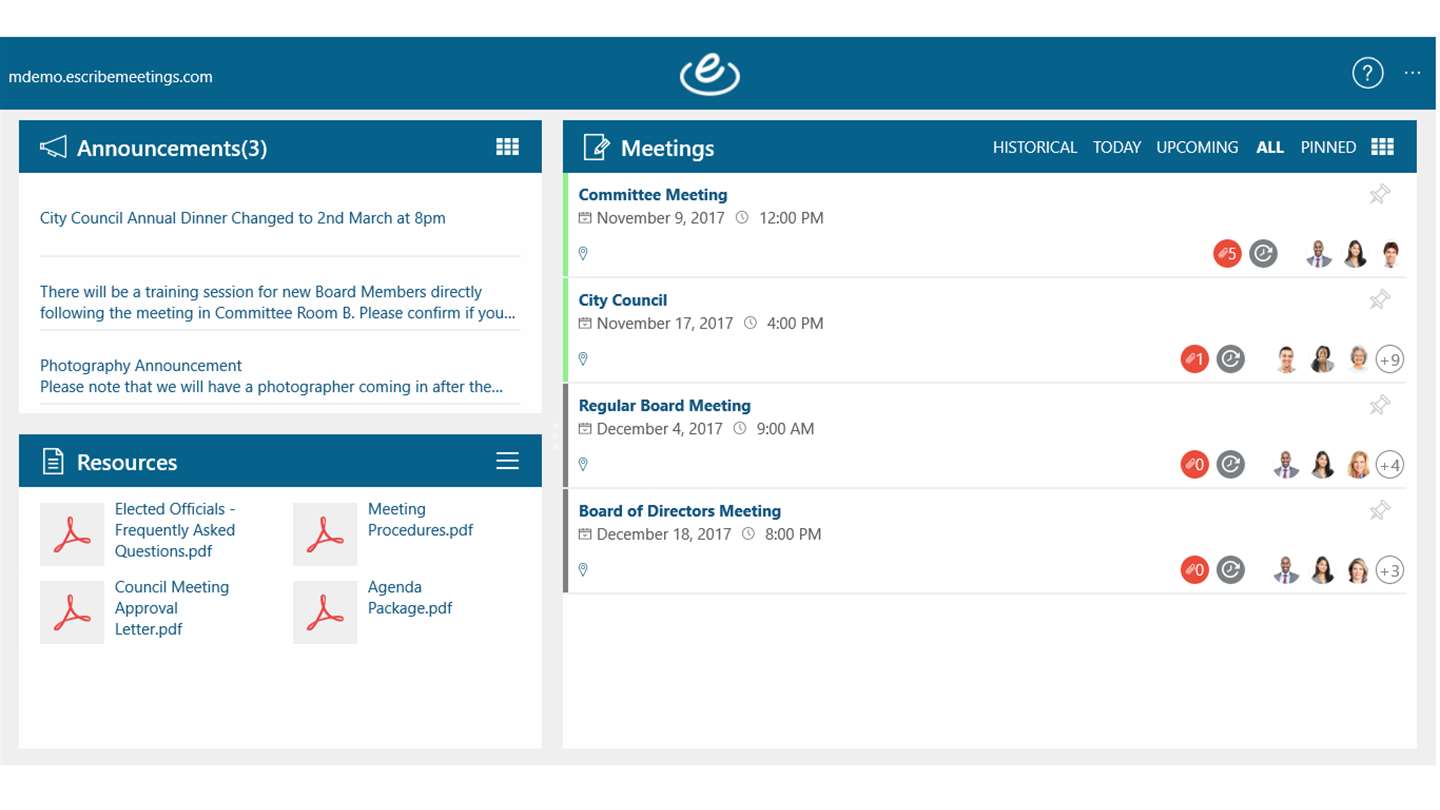Open the more options ellipsis menu
This screenshot has height=810, width=1440.
click(x=1412, y=73)
